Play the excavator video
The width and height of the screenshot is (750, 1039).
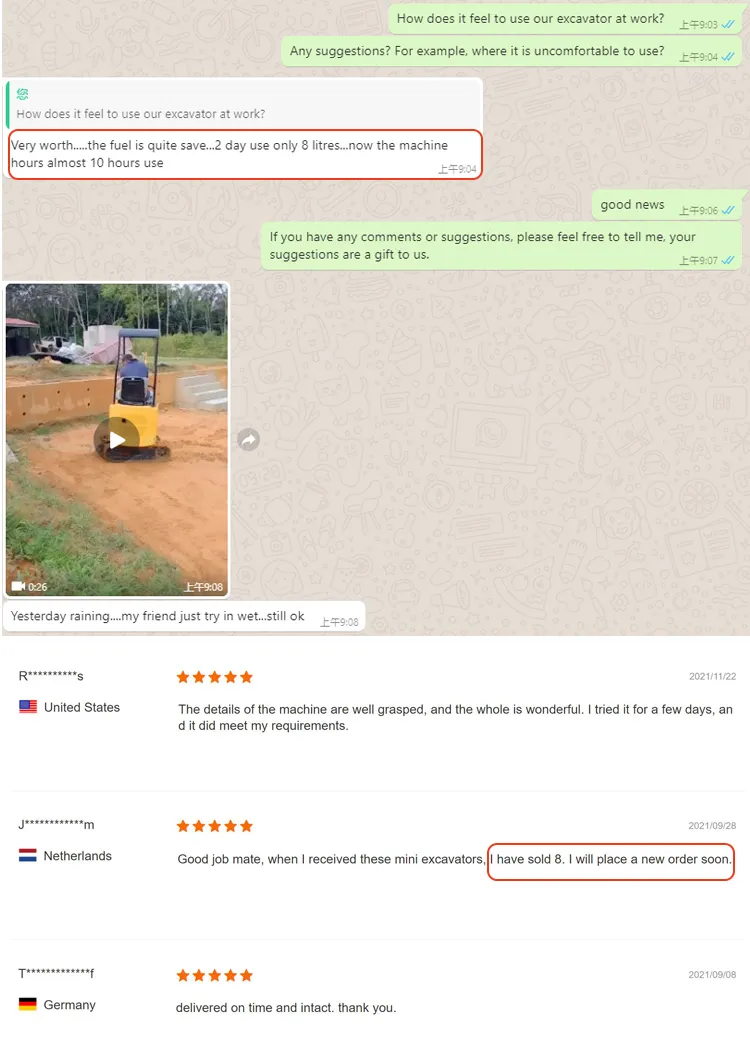point(117,439)
